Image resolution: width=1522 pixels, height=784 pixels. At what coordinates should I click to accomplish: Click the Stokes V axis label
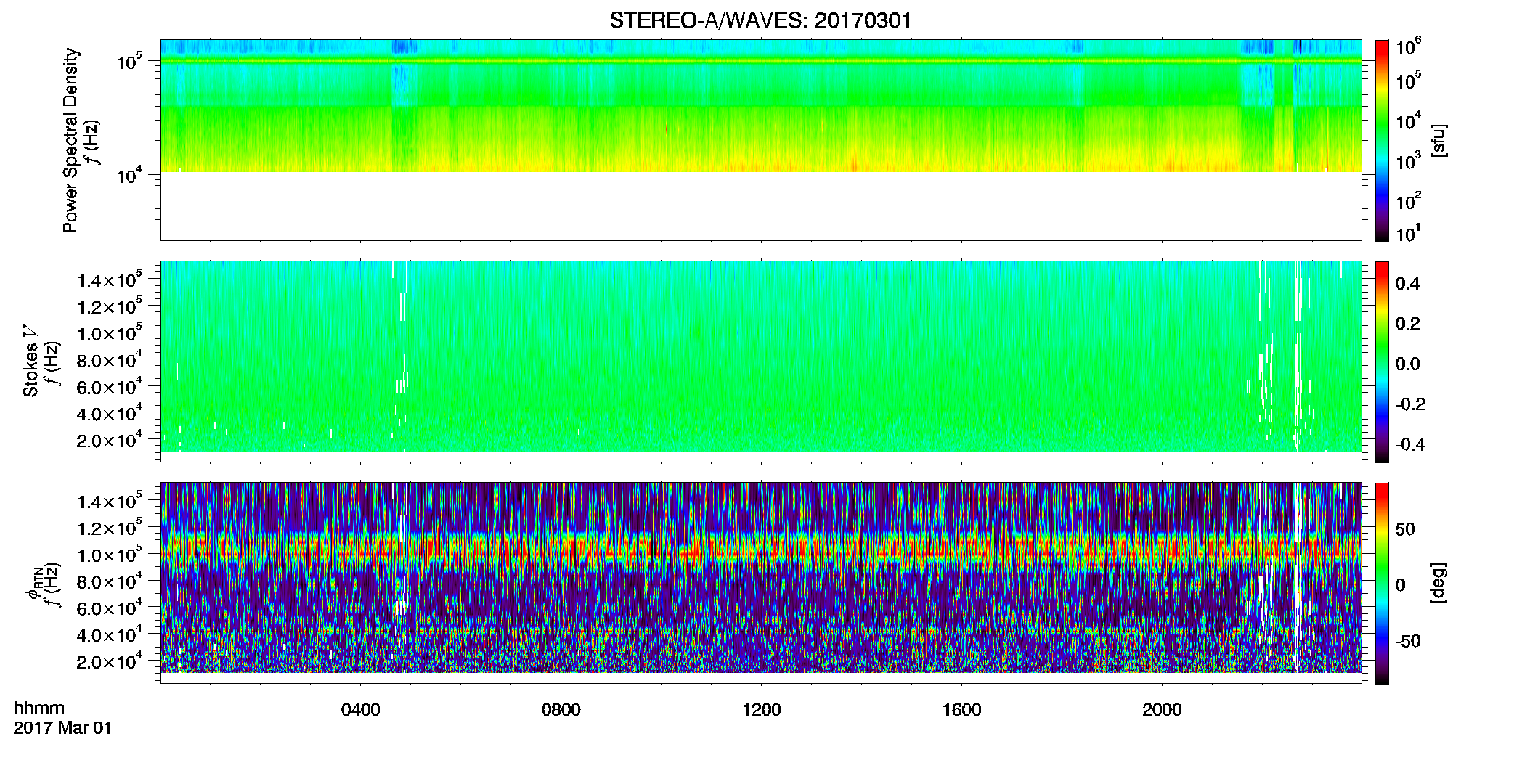point(30,361)
